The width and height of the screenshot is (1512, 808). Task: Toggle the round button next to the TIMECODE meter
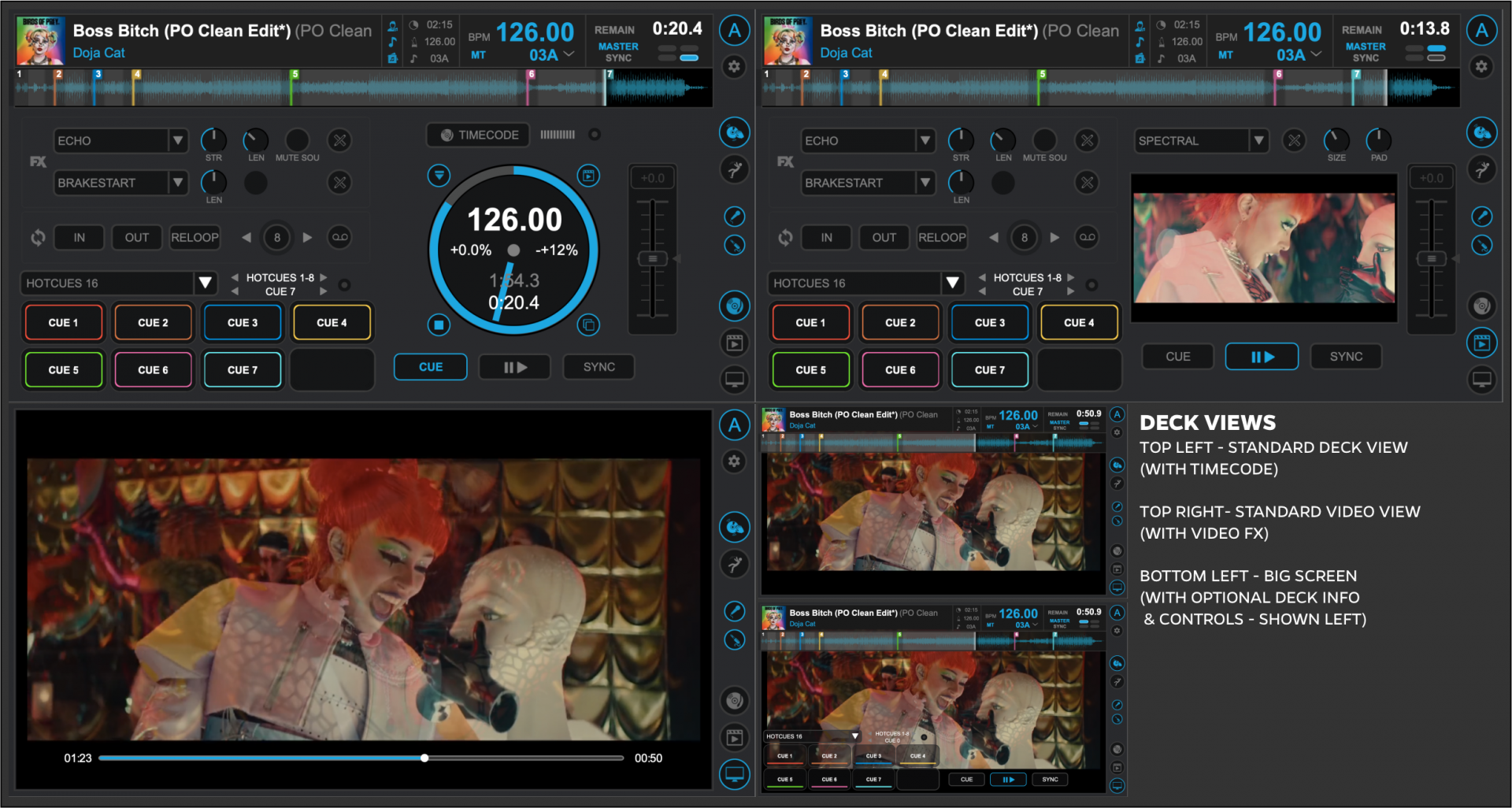(x=595, y=135)
